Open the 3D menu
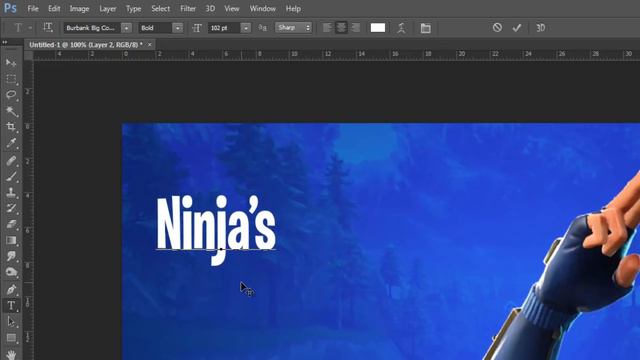Viewport: 640px width, 360px height. (x=210, y=8)
